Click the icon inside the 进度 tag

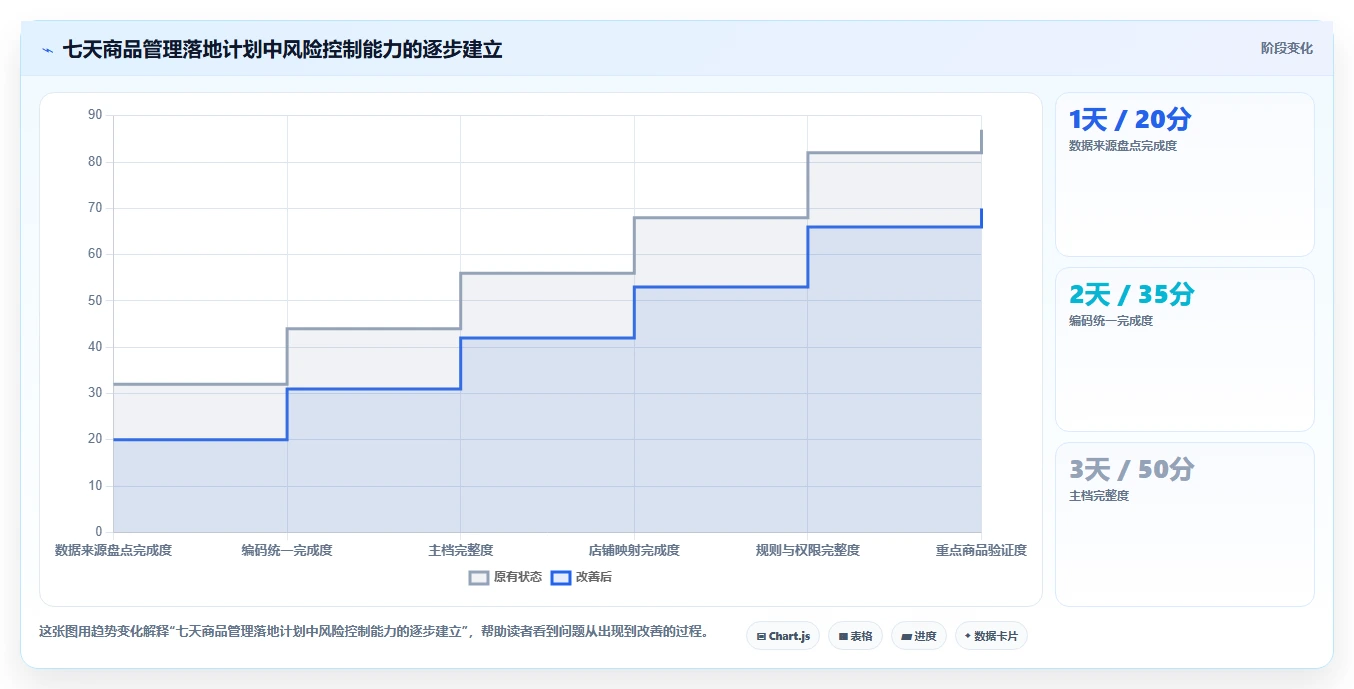(x=906, y=636)
